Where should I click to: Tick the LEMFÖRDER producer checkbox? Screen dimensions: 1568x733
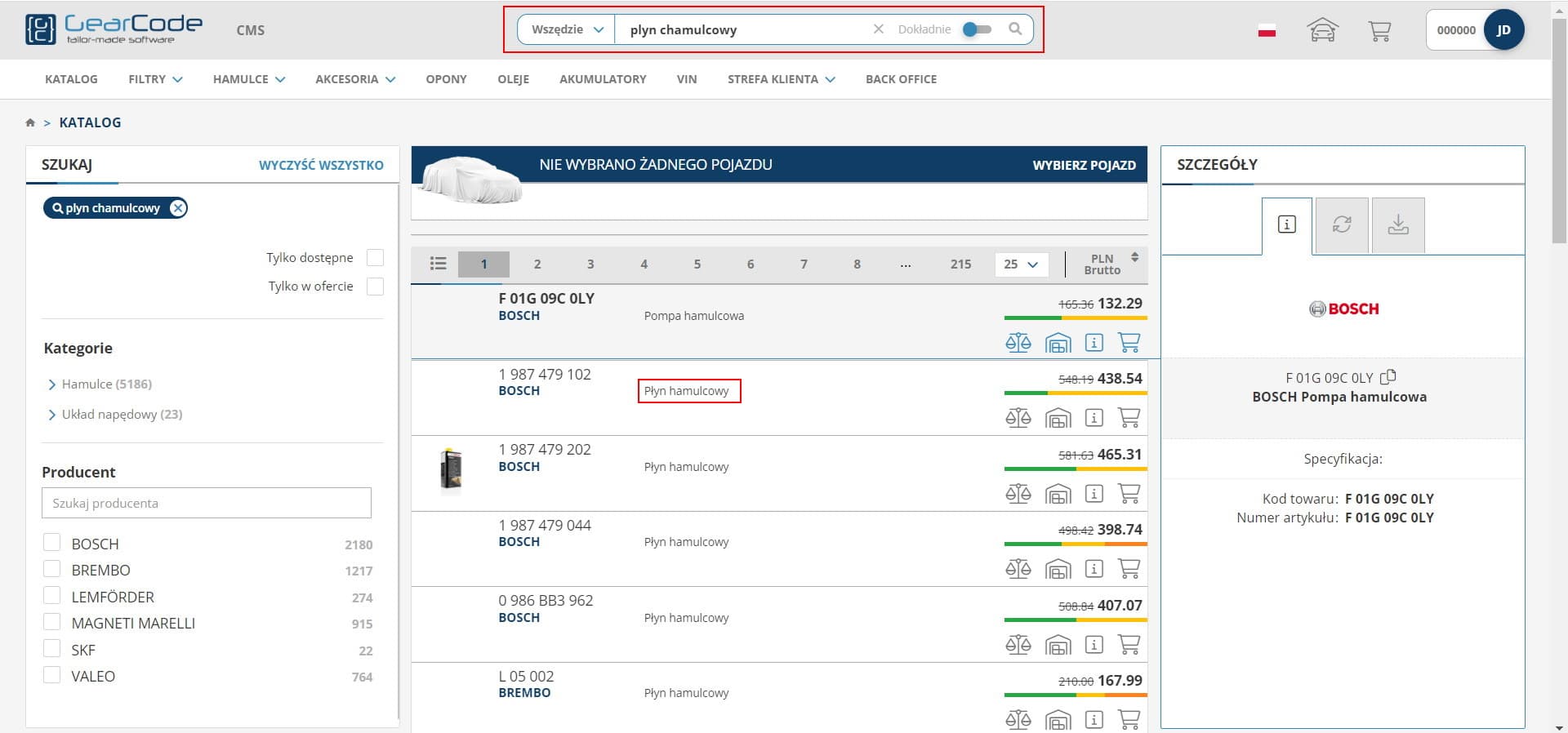click(52, 596)
